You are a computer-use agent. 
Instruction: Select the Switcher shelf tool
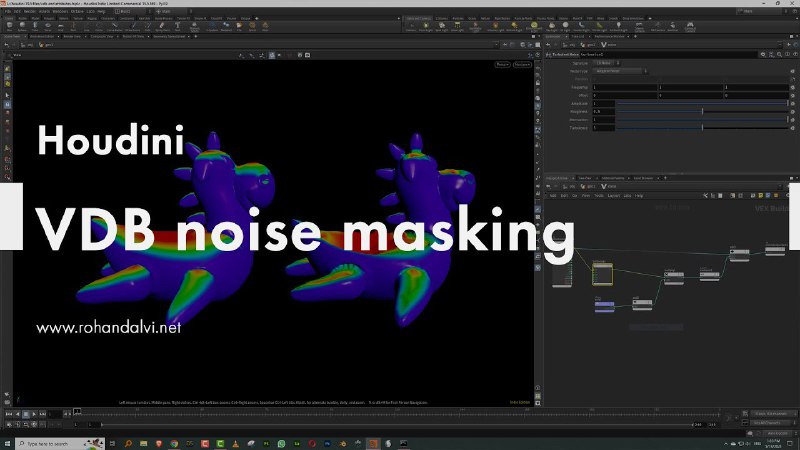point(672,26)
